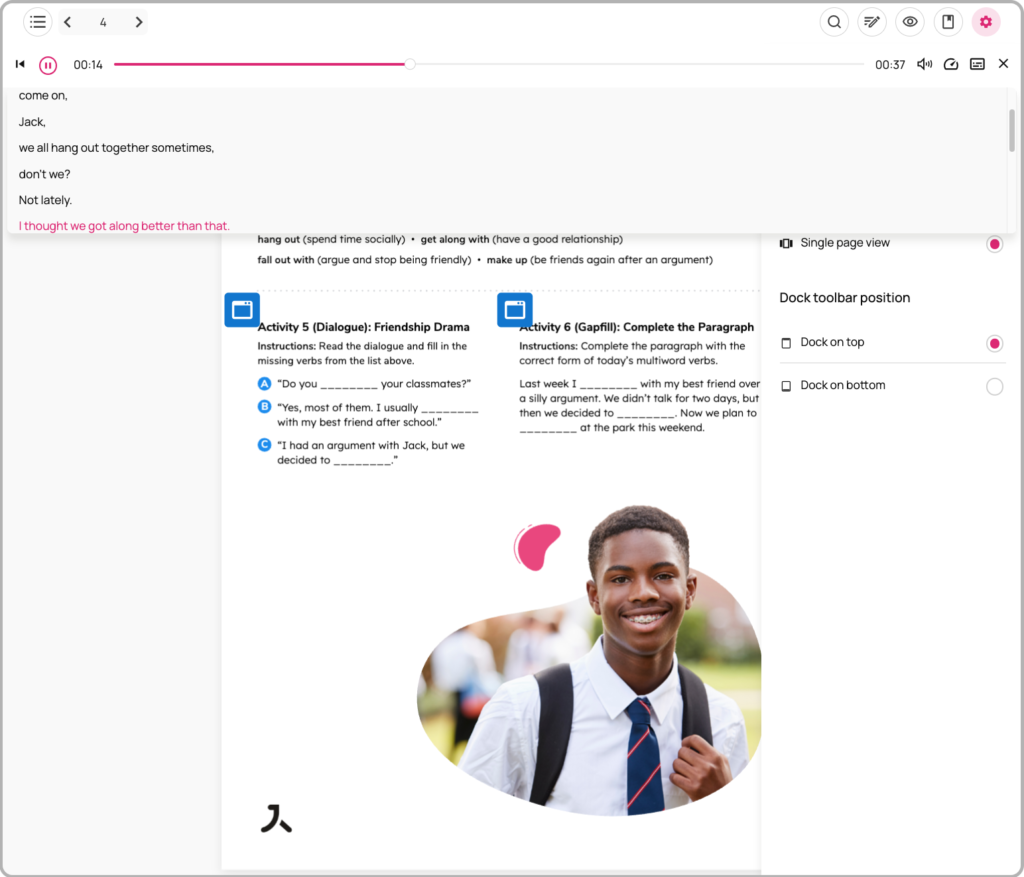Pause the audio playback
Image resolution: width=1024 pixels, height=877 pixels.
tap(48, 65)
